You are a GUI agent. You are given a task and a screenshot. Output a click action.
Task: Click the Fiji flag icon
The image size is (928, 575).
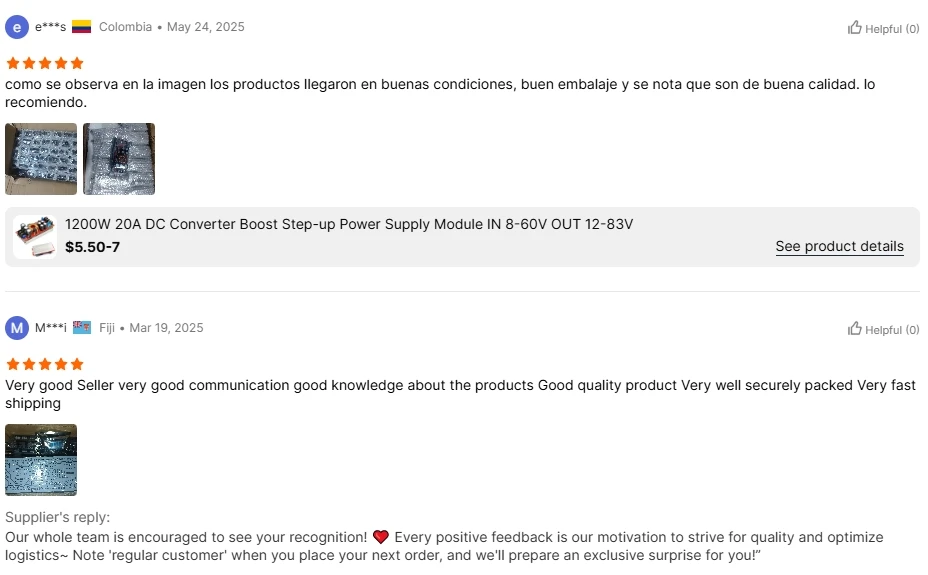click(x=82, y=328)
